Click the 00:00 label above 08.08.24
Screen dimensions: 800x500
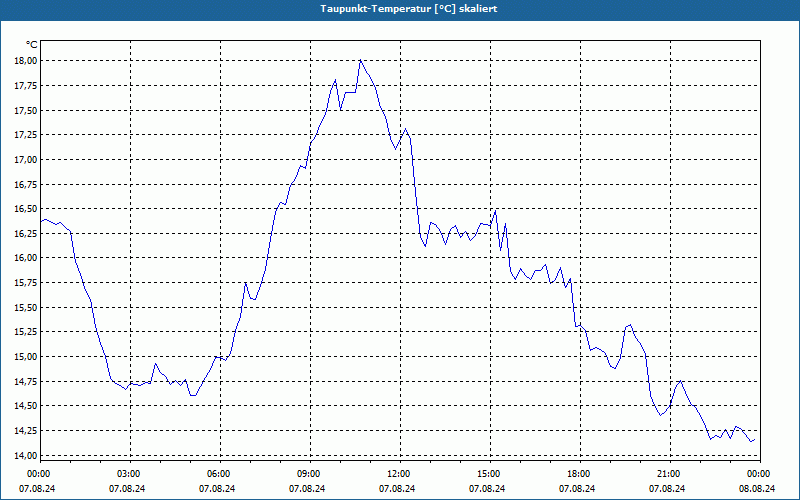tap(758, 474)
